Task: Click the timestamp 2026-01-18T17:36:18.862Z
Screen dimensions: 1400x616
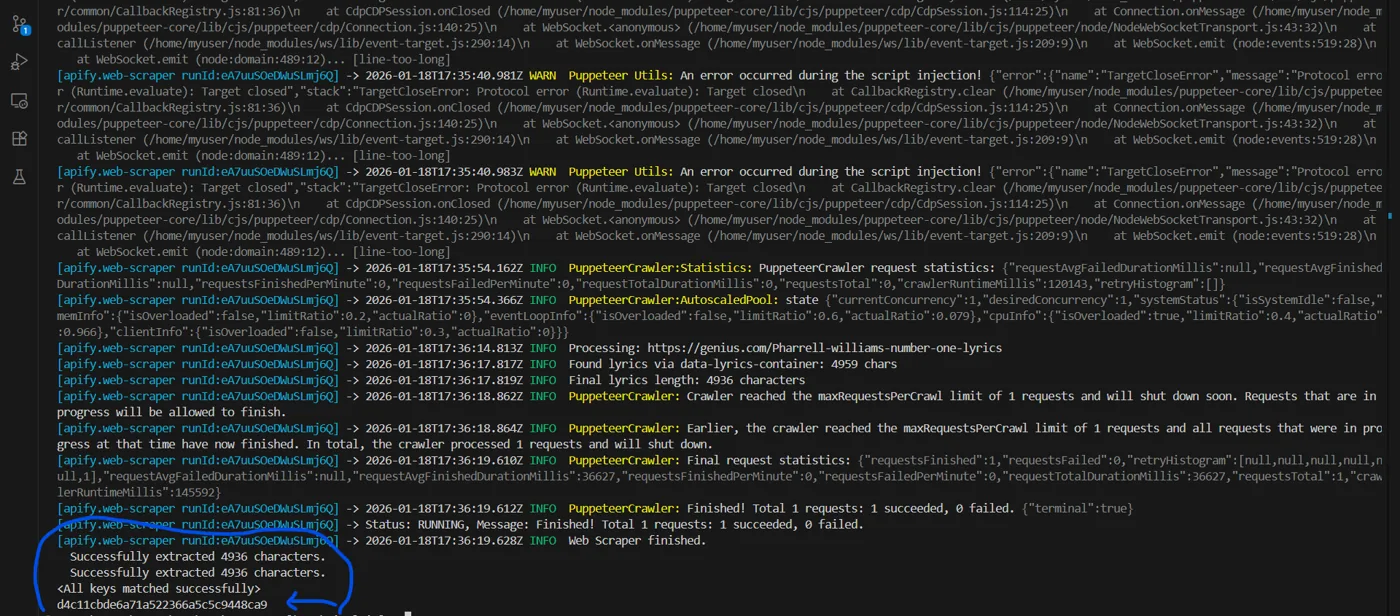Action: (444, 396)
